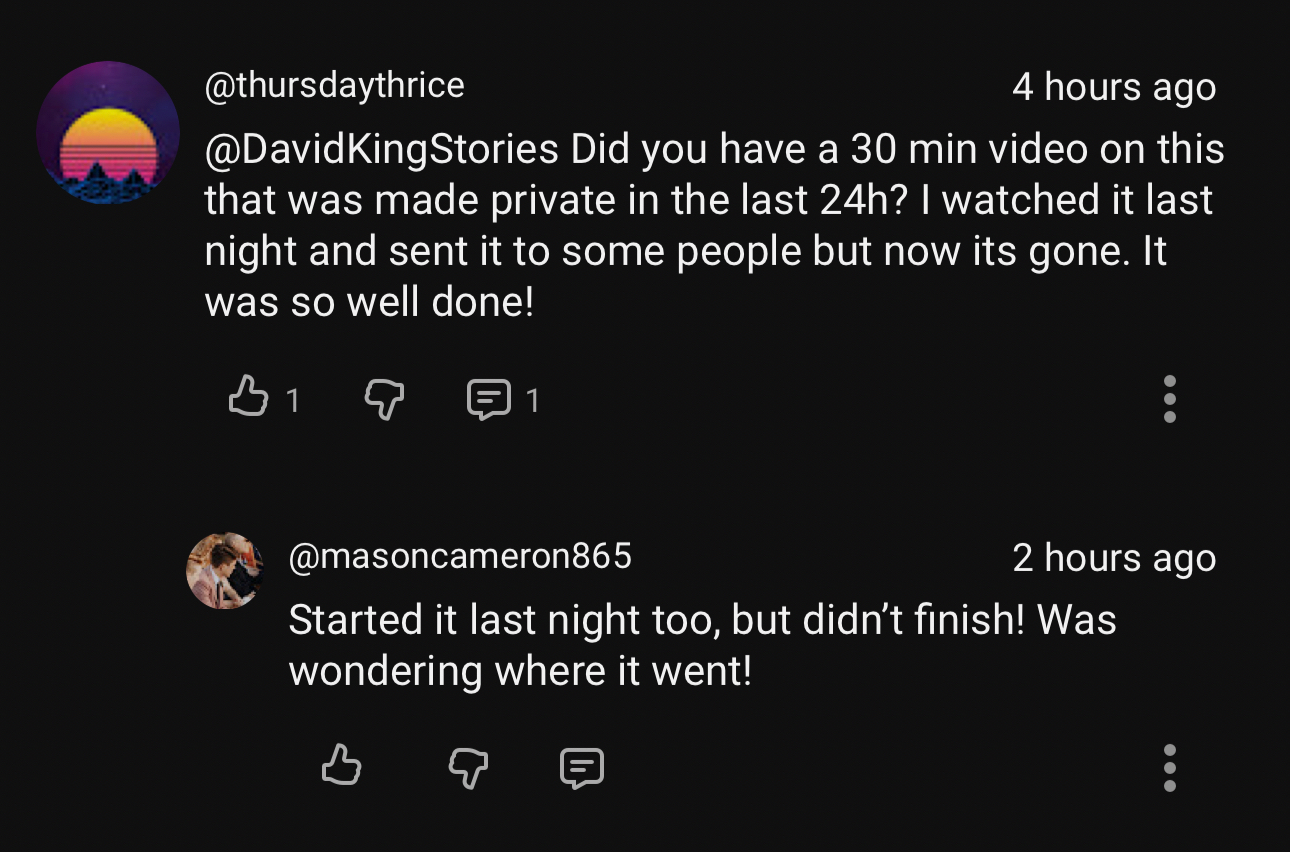
Task: Tap the like count beside first thumbs up
Action: (x=293, y=401)
